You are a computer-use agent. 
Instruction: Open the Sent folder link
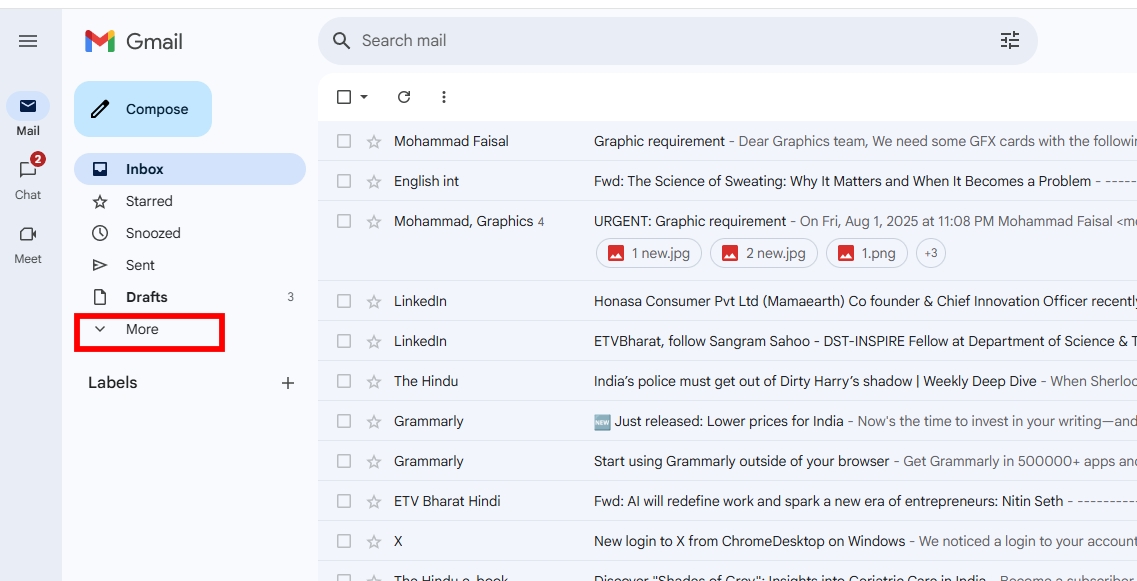(x=139, y=264)
